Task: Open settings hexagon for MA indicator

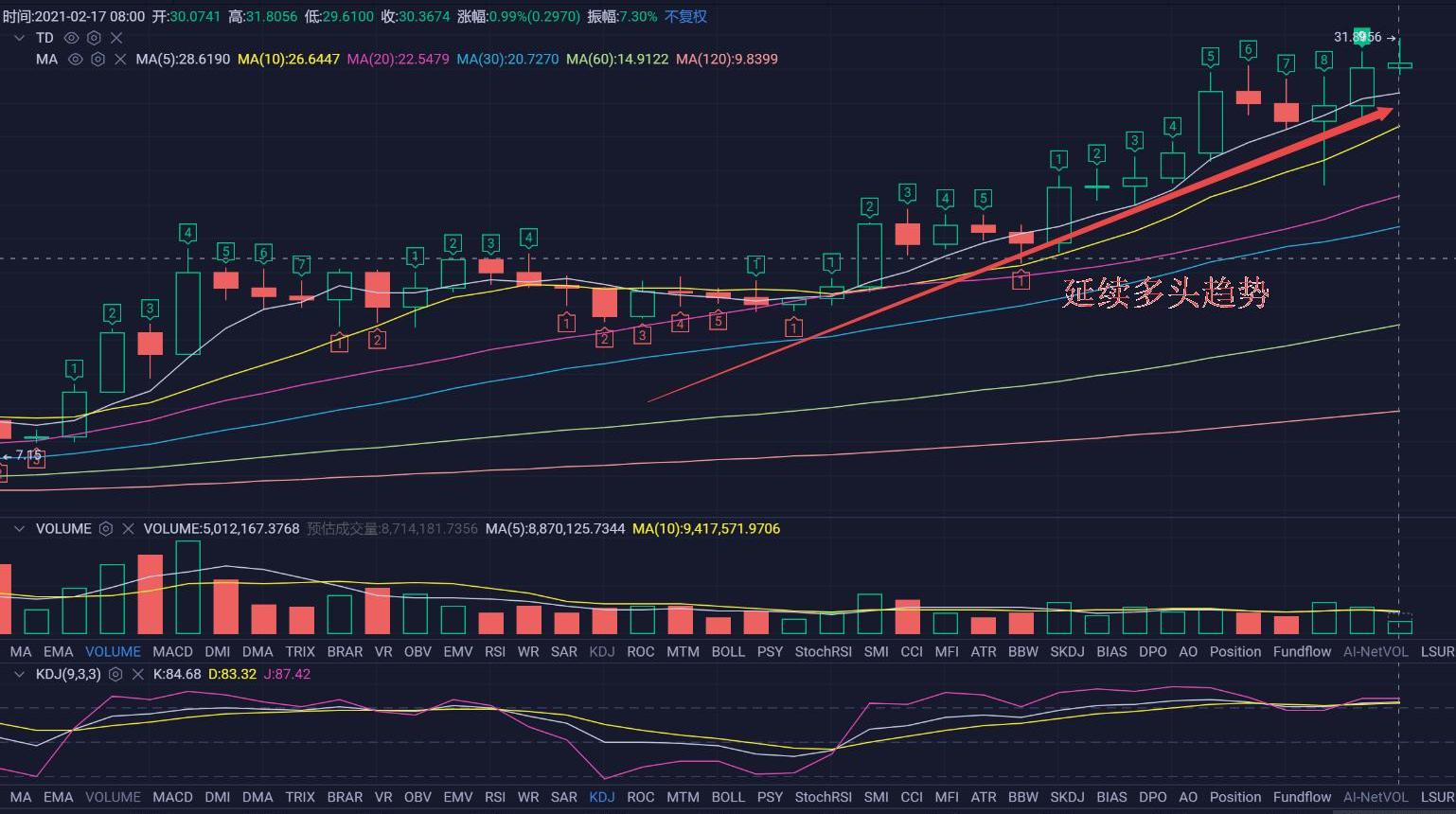Action: 98,59
